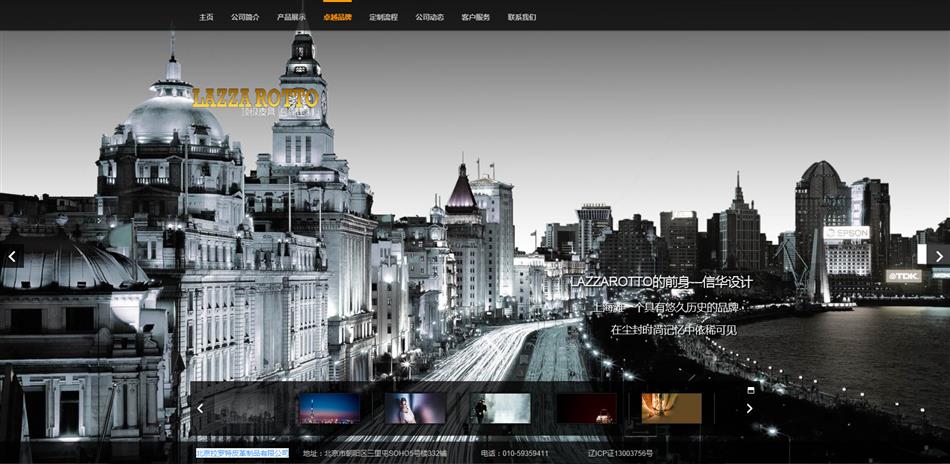Collapse the thumbnail strip using small toggle icon
The height and width of the screenshot is (464, 950).
point(751,390)
